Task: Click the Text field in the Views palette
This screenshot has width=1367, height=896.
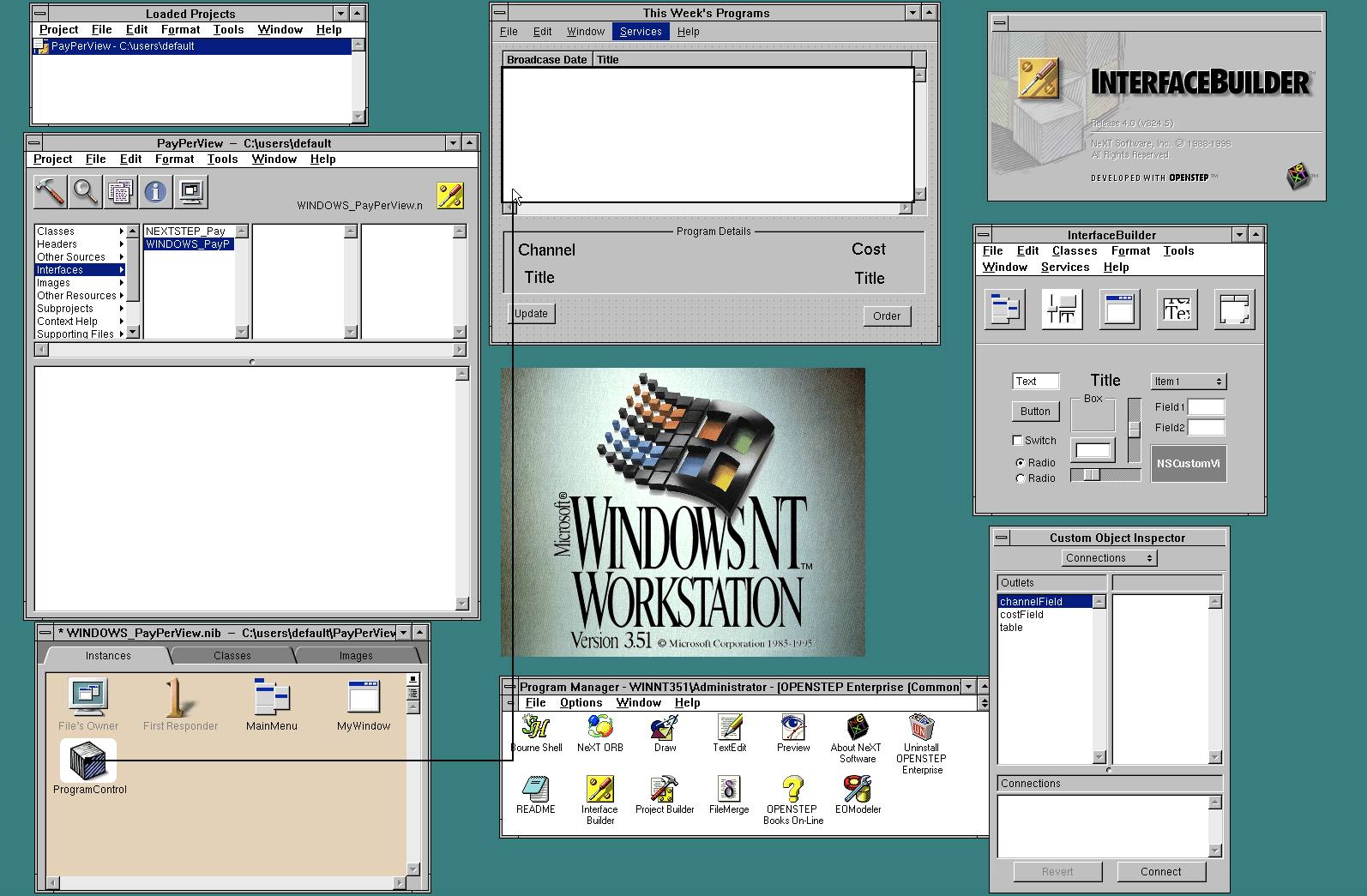Action: click(x=1036, y=382)
